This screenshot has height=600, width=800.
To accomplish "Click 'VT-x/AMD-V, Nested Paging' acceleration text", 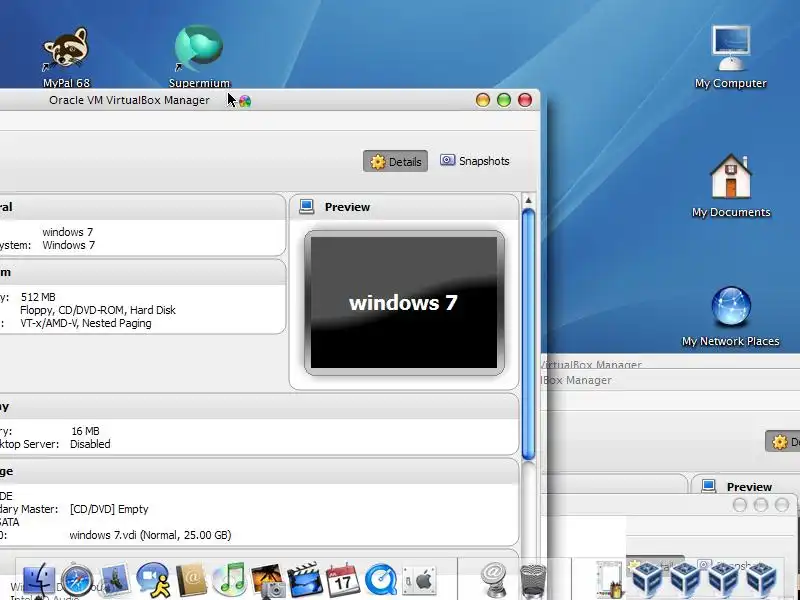I will [x=86, y=323].
